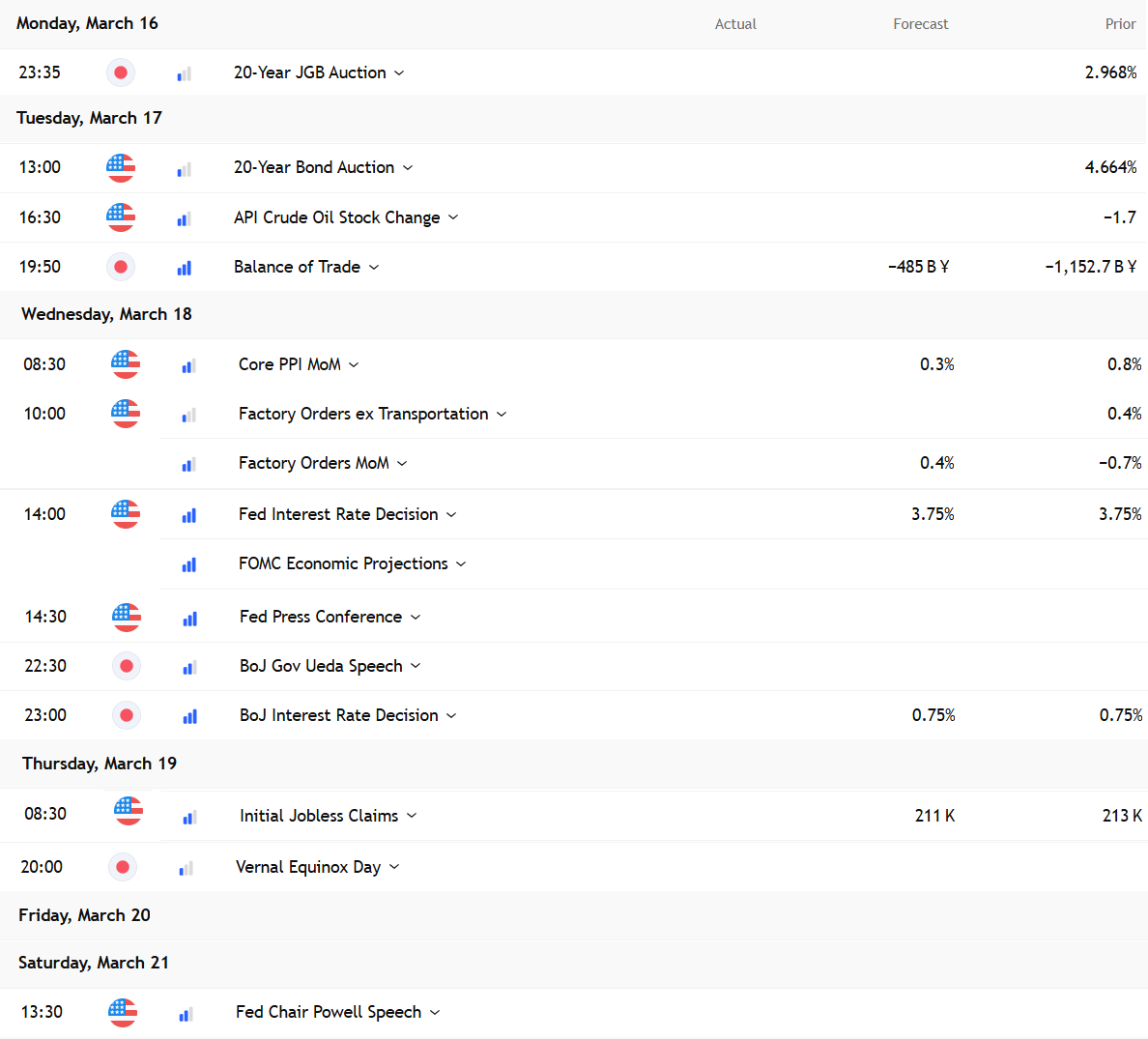1148x1039 pixels.
Task: Open the BoJ Interest Rate Decision event
Action: [339, 715]
